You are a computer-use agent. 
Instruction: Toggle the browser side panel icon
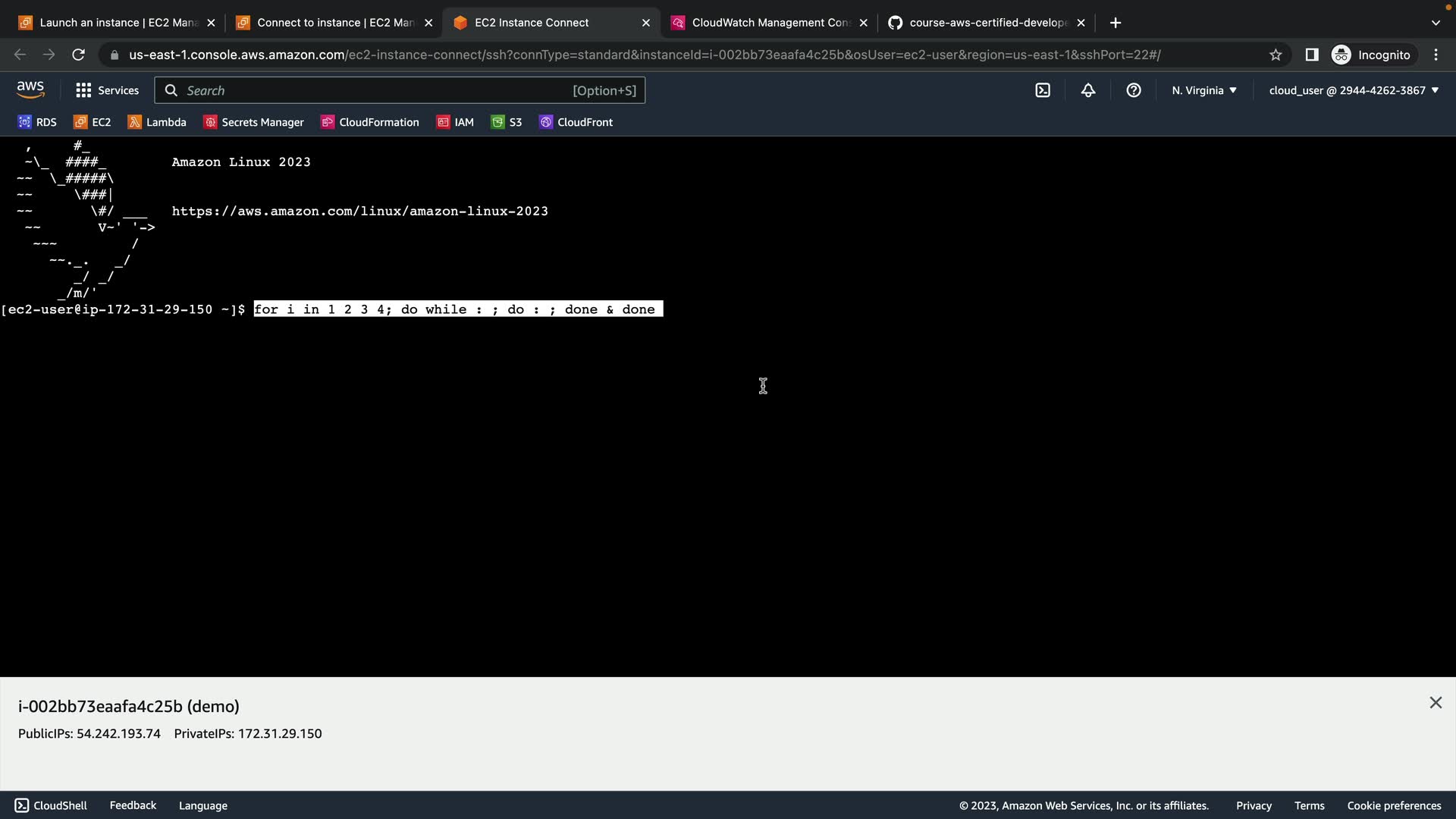[x=1312, y=55]
